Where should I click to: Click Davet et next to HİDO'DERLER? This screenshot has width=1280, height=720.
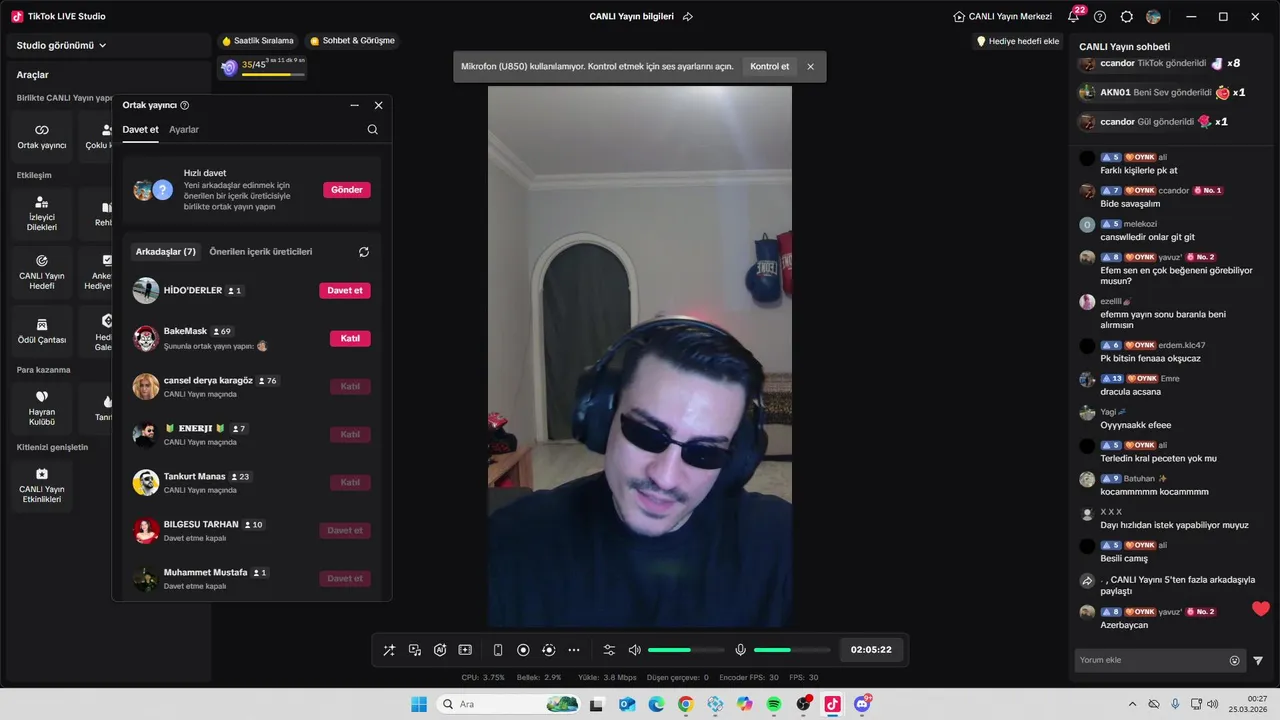[x=345, y=290]
